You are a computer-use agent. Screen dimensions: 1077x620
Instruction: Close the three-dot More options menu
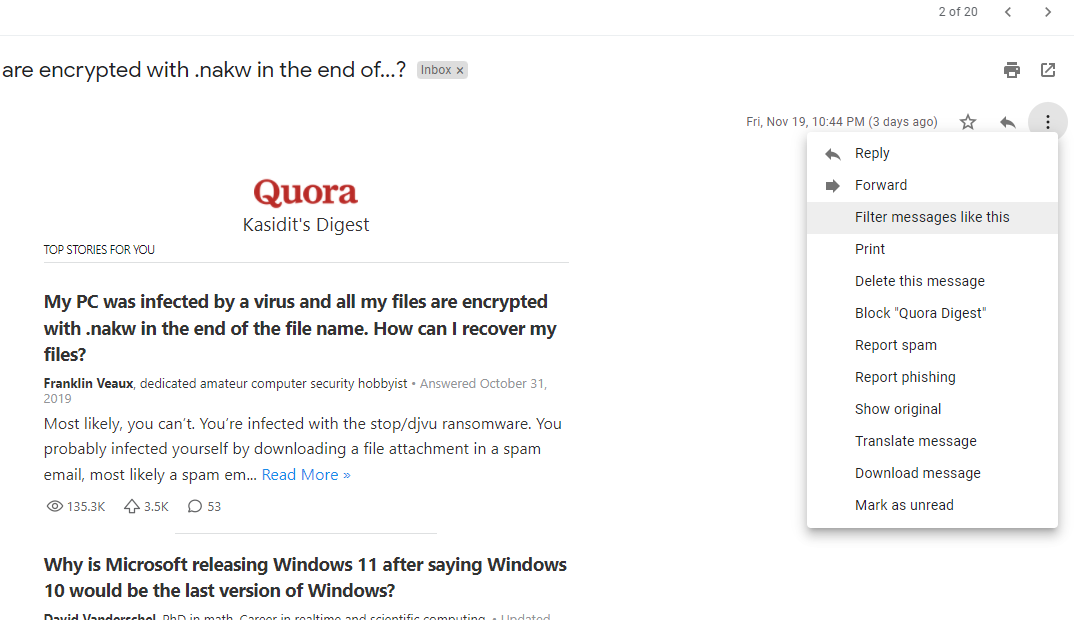(x=1047, y=122)
